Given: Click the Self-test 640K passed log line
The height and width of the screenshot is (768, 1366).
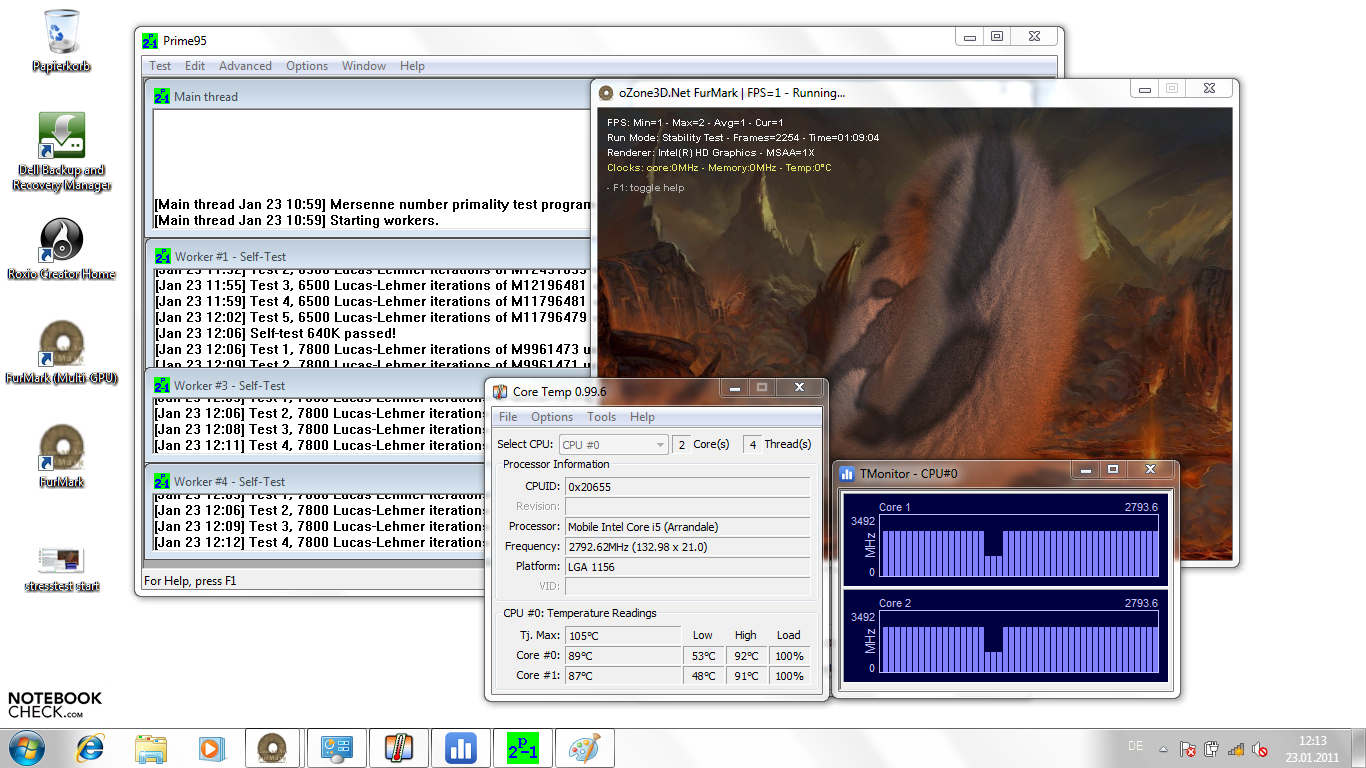Looking at the screenshot, I should (x=275, y=333).
